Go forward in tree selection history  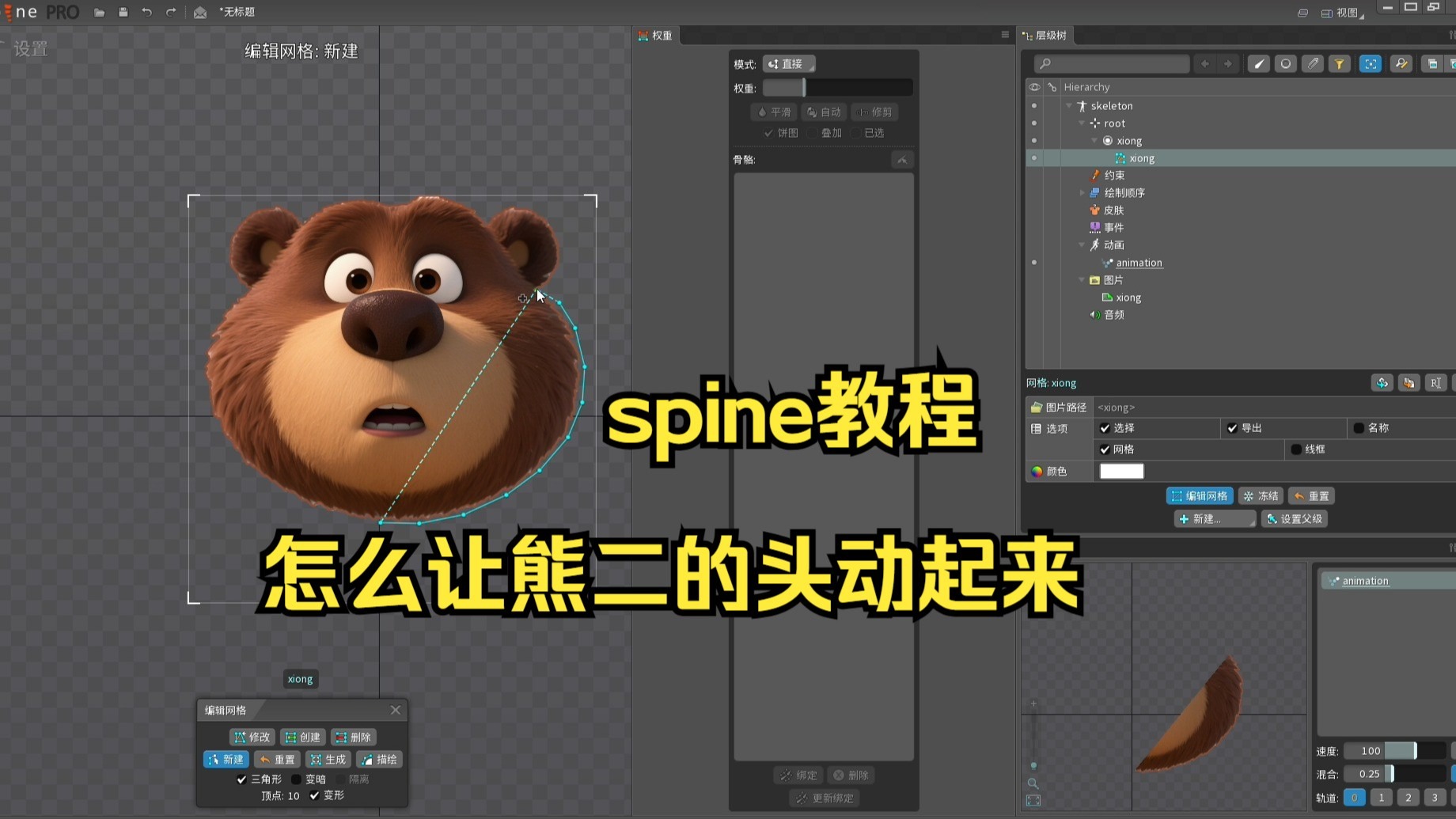coord(1227,64)
